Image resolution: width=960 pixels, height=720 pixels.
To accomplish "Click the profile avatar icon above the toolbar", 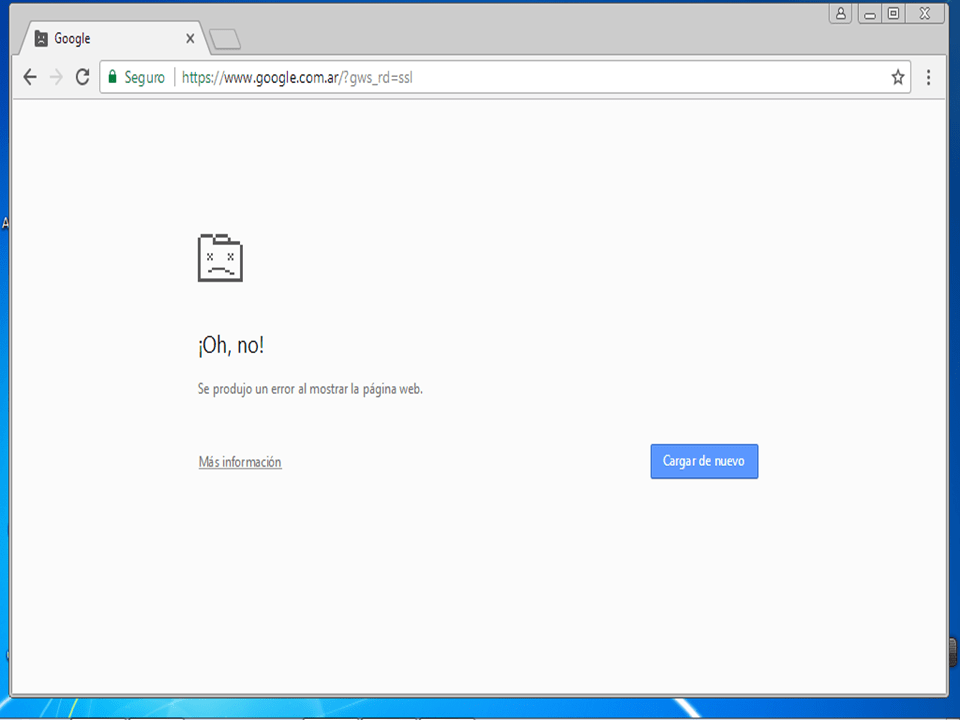I will click(x=840, y=13).
